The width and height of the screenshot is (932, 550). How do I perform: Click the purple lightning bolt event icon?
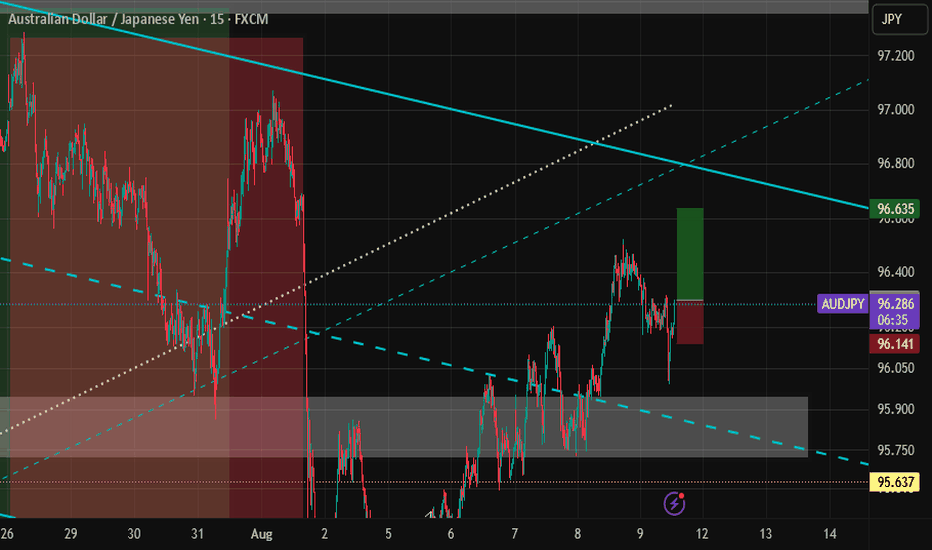click(x=674, y=504)
